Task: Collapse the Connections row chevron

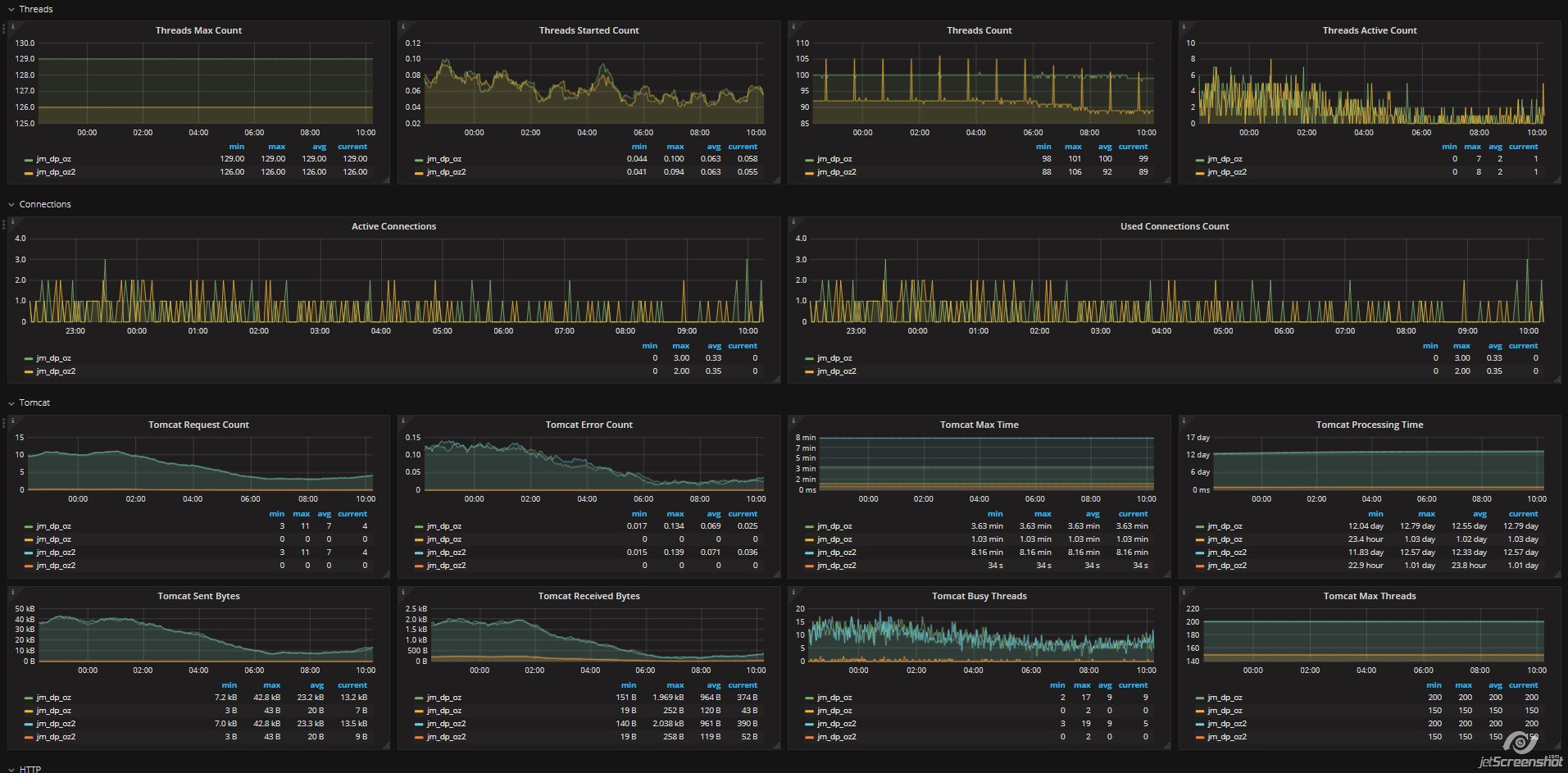Action: click(x=11, y=205)
